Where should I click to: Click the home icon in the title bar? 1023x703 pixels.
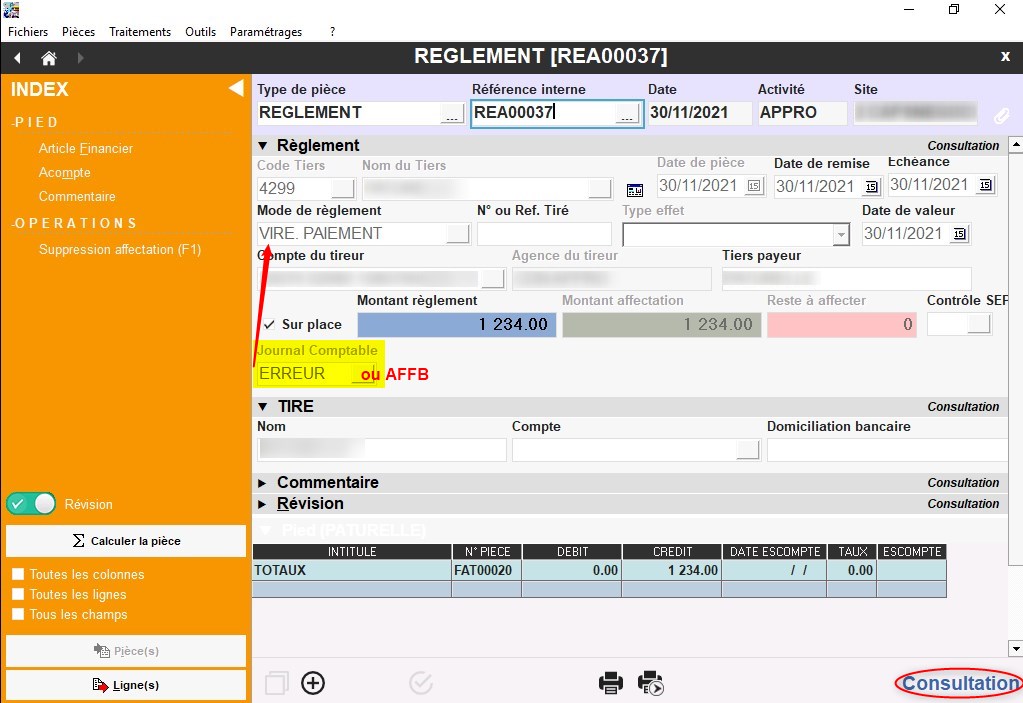[x=48, y=58]
